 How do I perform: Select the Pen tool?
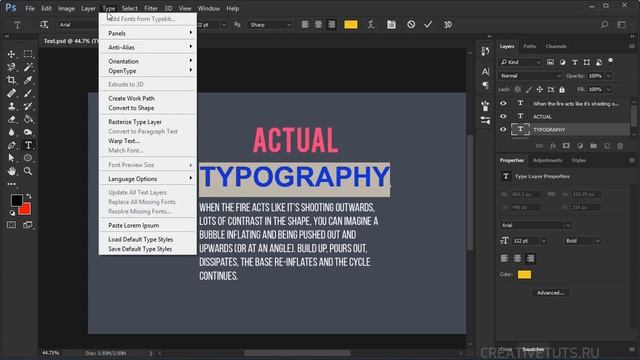(11, 145)
